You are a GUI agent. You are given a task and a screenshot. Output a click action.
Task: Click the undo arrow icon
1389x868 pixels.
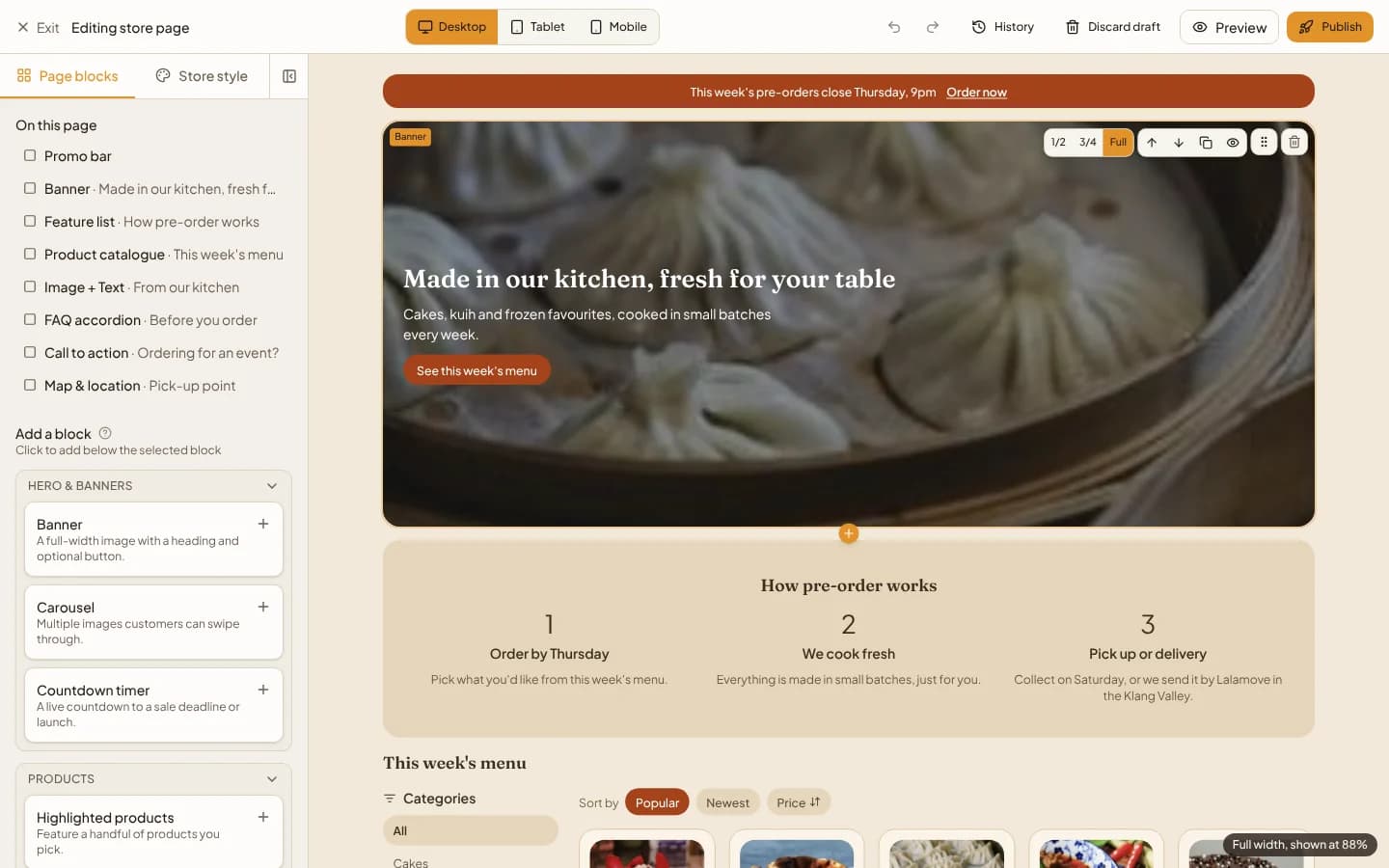(894, 27)
